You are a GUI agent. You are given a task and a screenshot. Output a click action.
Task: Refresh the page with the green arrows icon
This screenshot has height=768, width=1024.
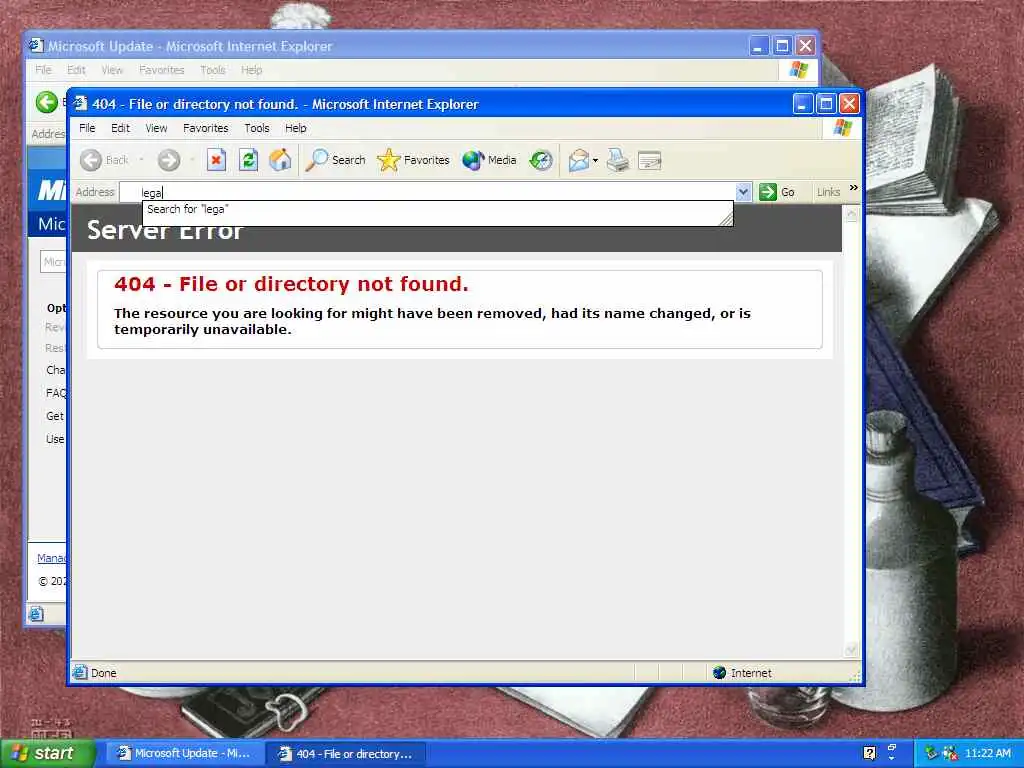coord(248,160)
